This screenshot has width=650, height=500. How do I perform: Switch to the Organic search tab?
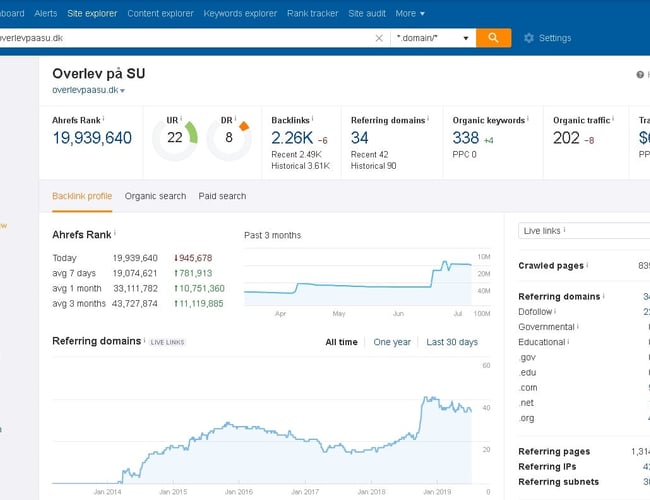pos(155,196)
